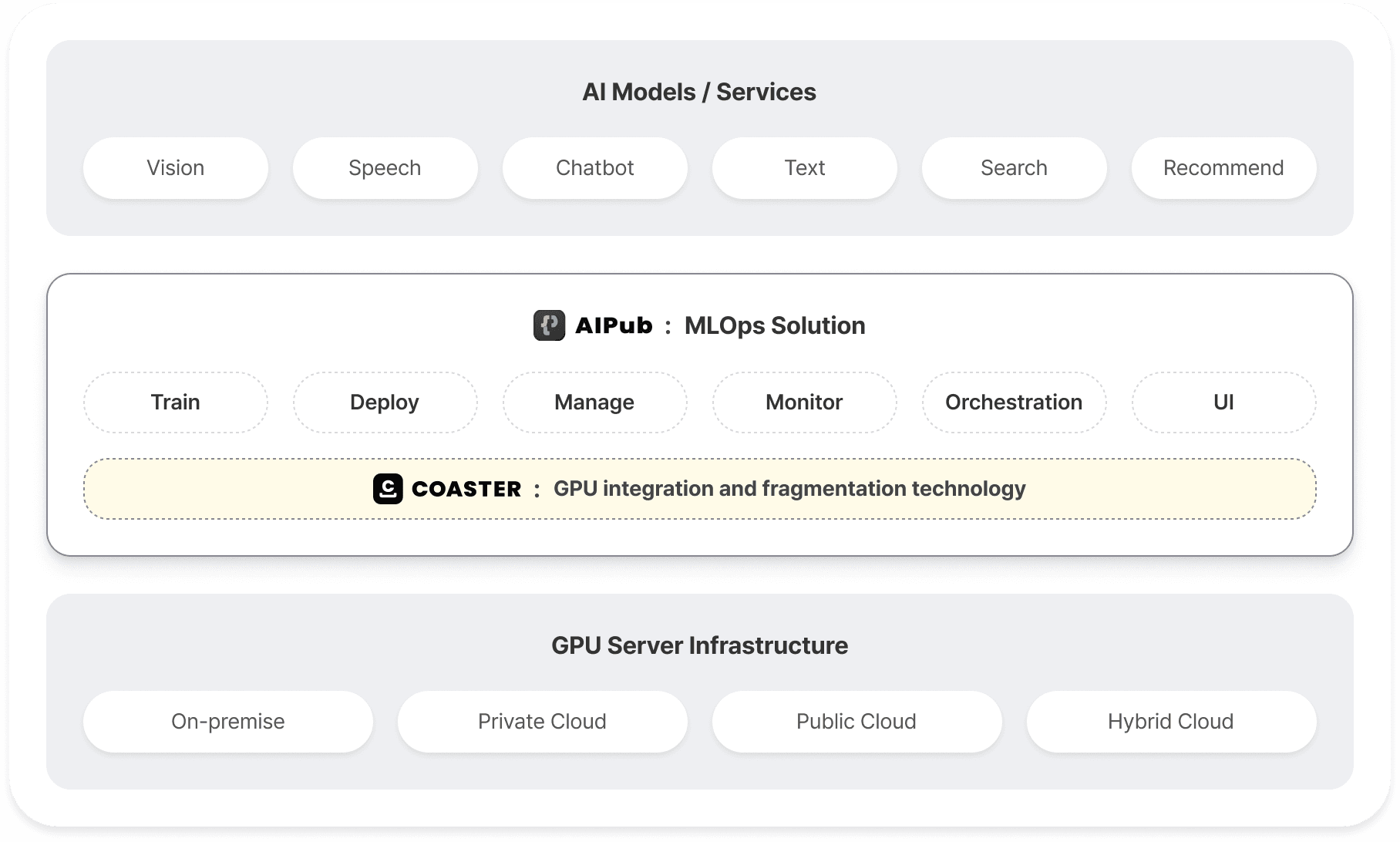
Task: Choose the Hybrid Cloud option
Action: [x=1170, y=722]
